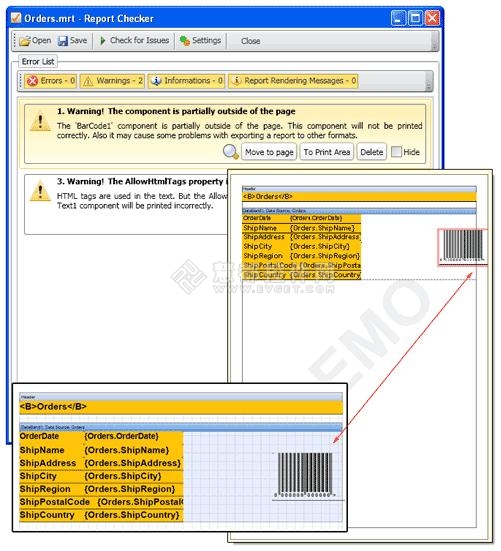Click '{Orders.ShipCity}' field in enlarged view

point(123,476)
